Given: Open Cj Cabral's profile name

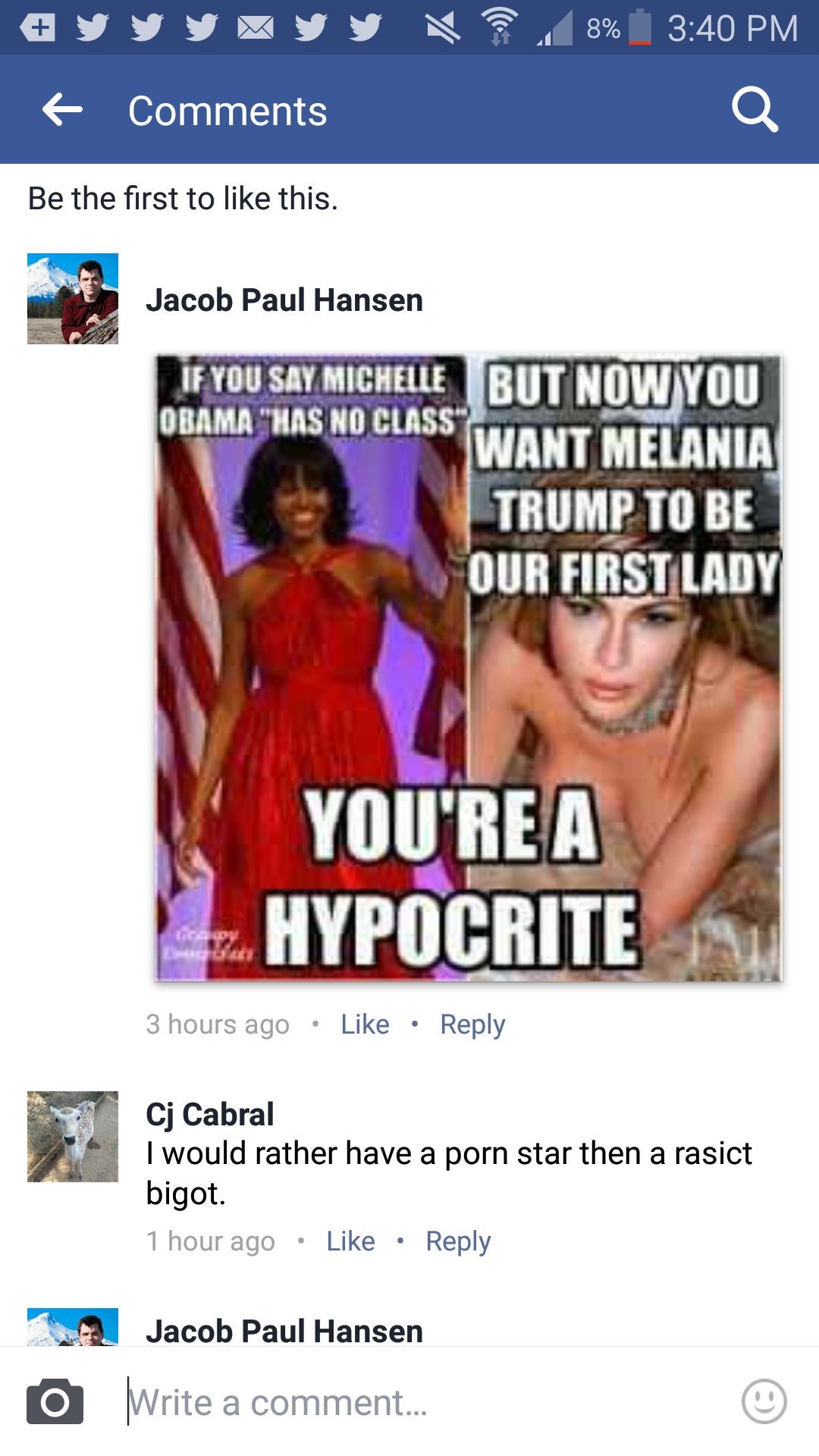Looking at the screenshot, I should tap(210, 1114).
